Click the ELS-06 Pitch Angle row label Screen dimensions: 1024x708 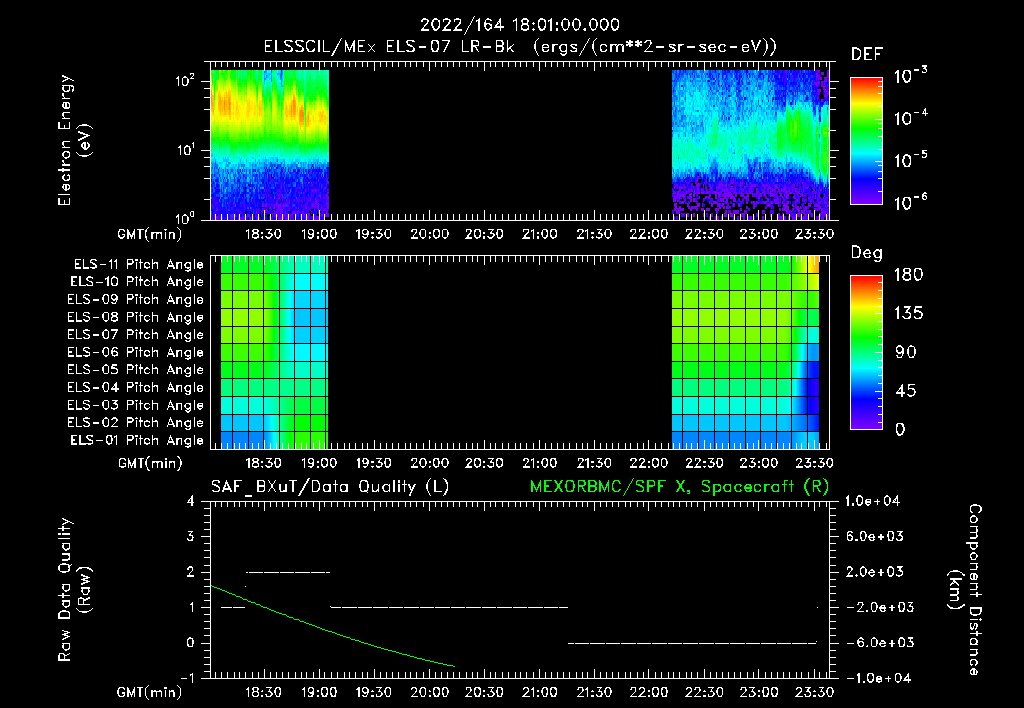click(x=136, y=353)
